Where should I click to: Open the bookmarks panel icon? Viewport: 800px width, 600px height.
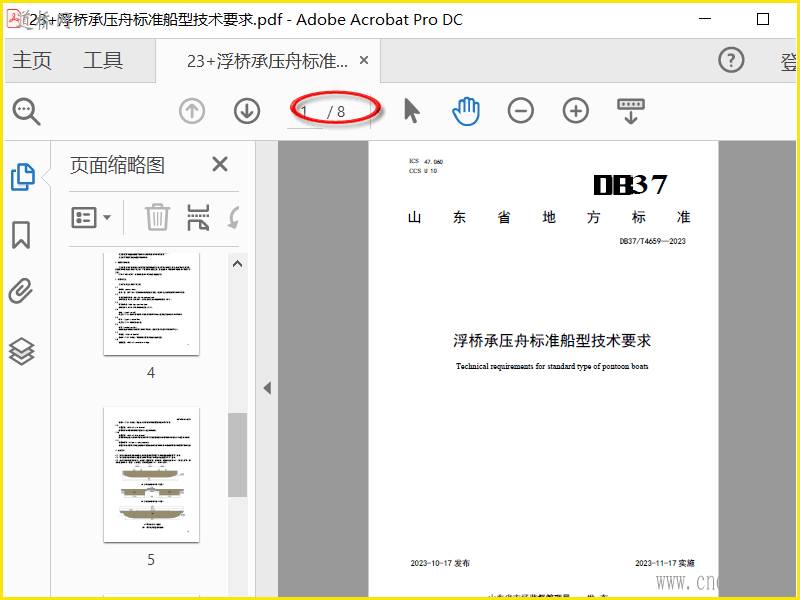pos(21,235)
